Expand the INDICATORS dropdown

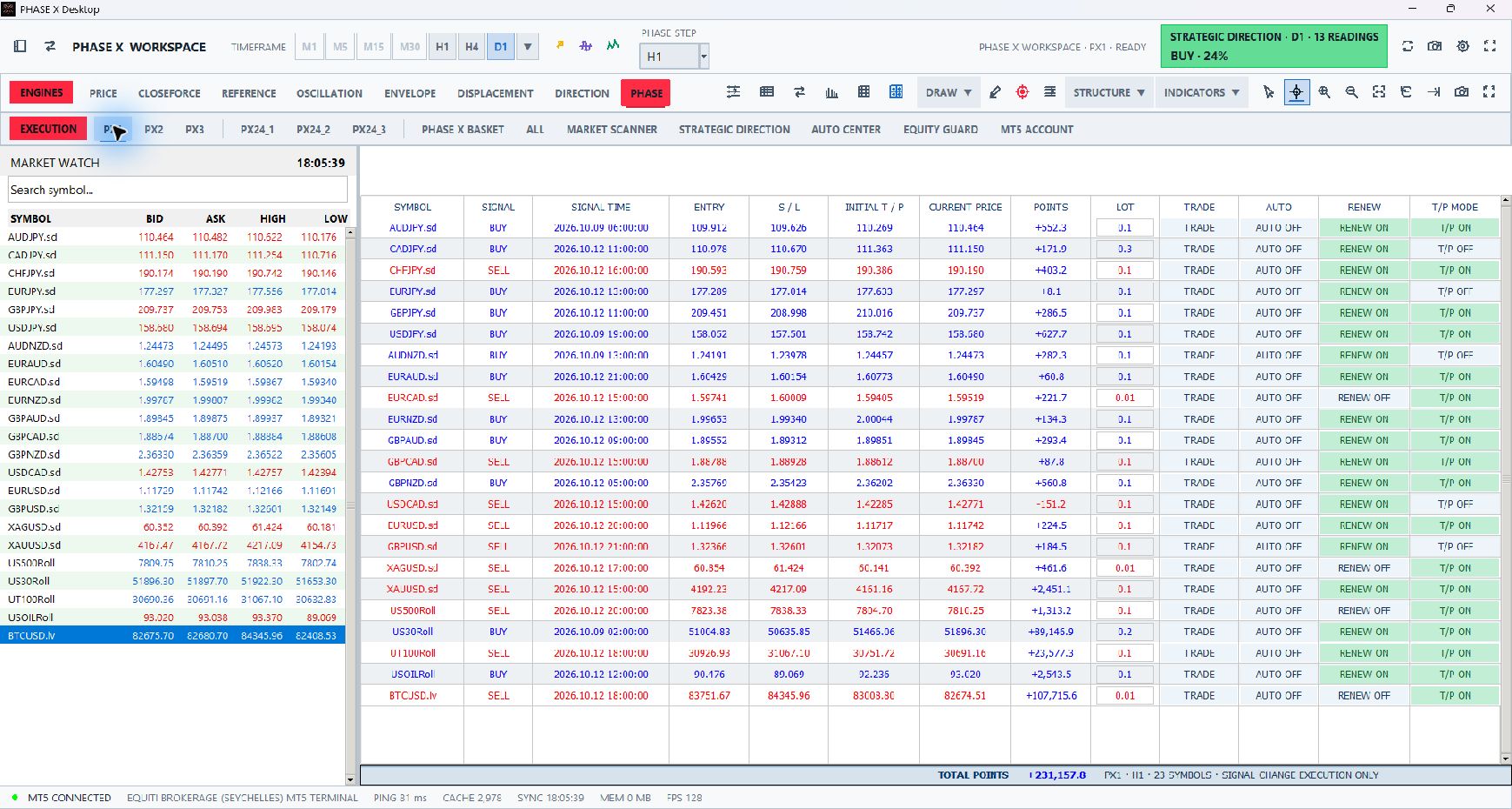(x=1202, y=92)
